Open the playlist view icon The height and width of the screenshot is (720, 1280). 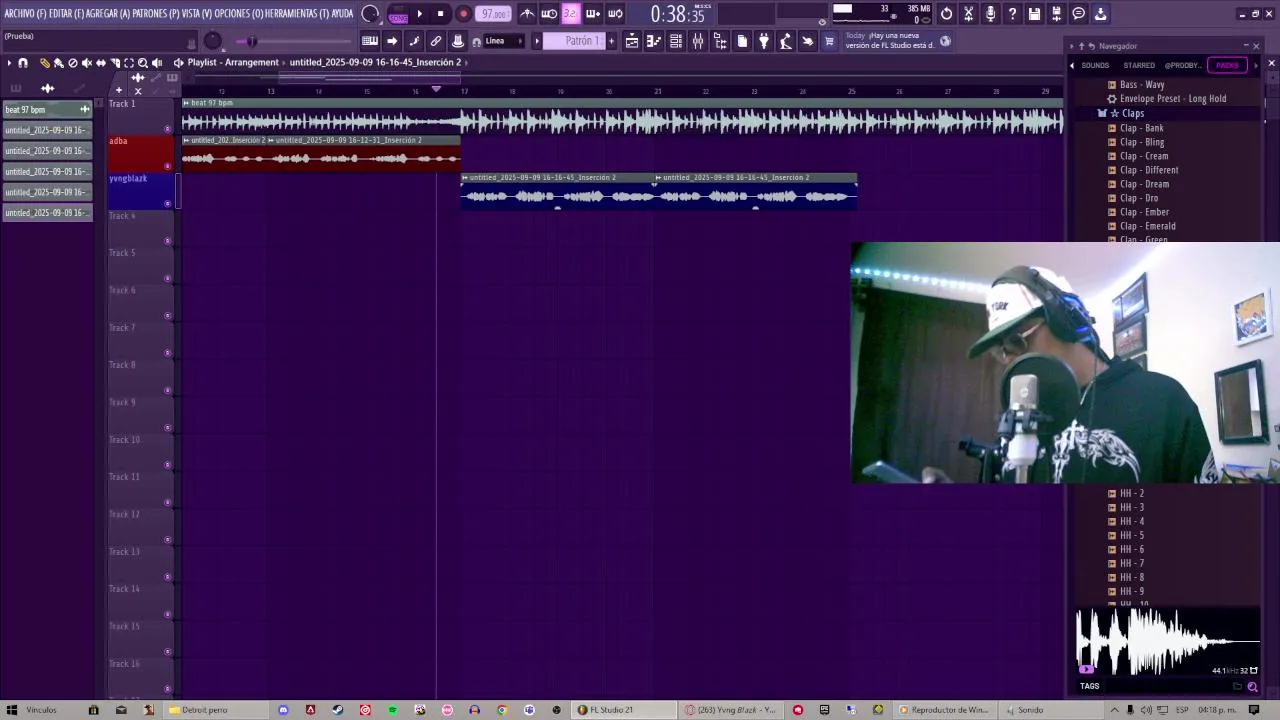632,41
